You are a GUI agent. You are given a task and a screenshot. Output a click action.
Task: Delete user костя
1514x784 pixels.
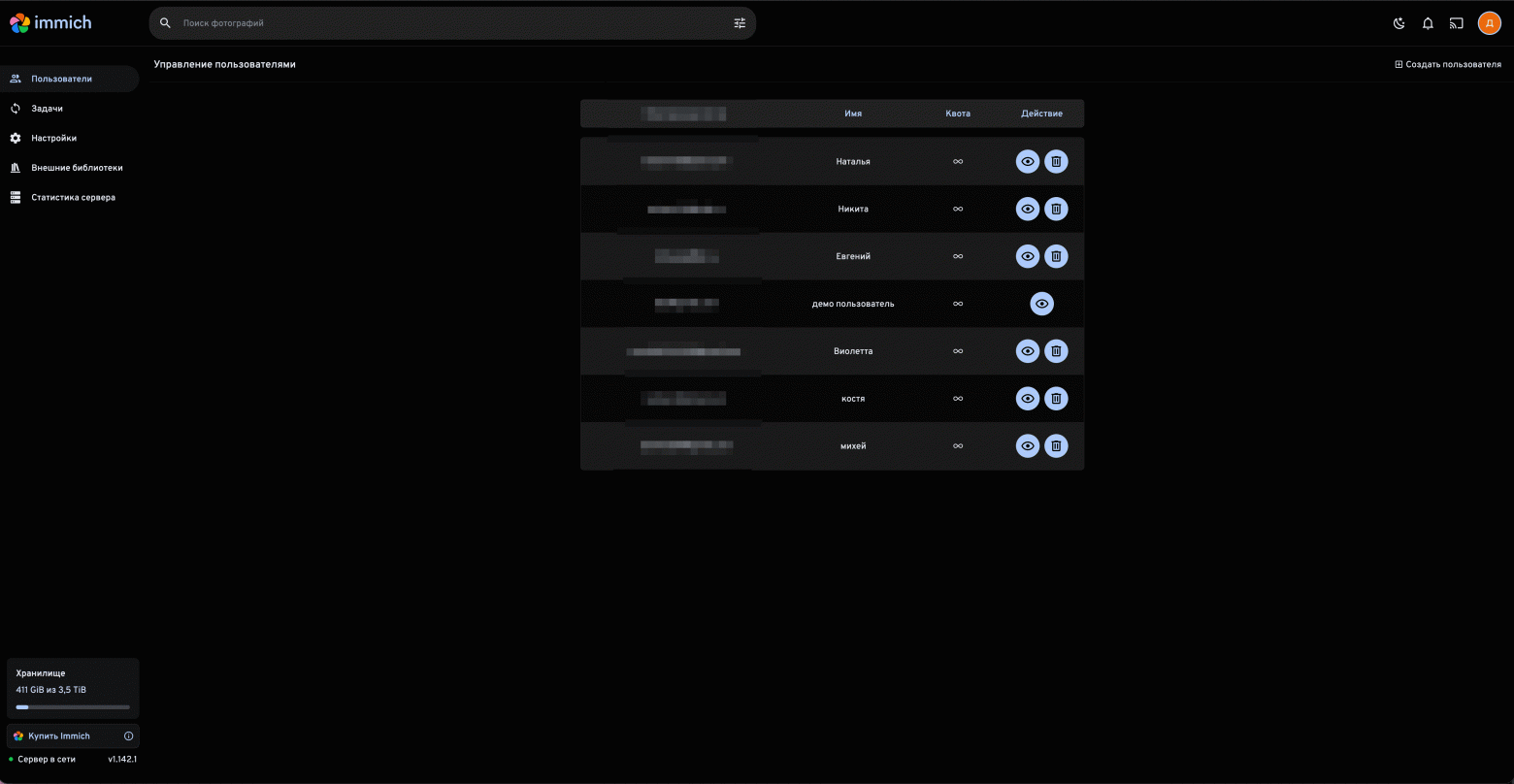[1056, 398]
